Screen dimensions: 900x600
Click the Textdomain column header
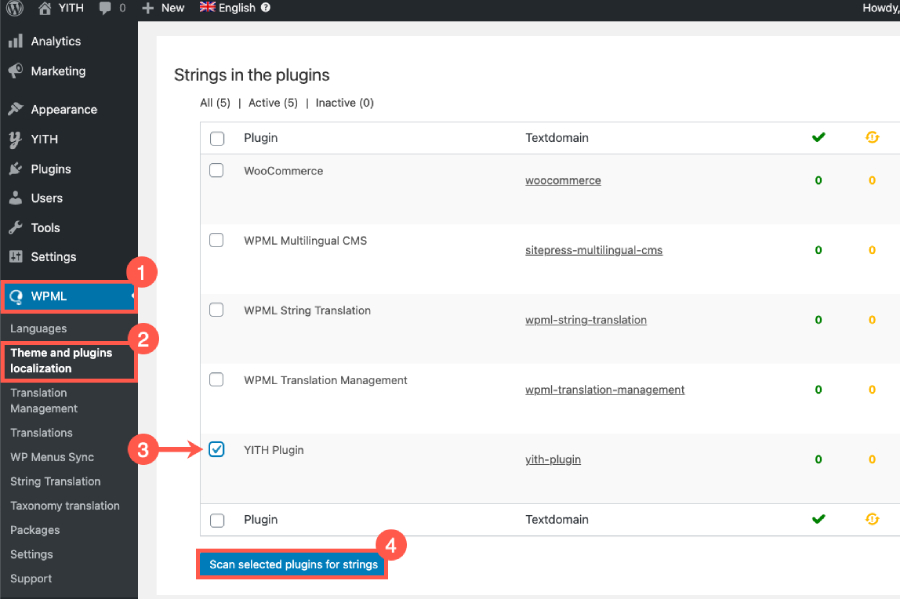(x=557, y=138)
